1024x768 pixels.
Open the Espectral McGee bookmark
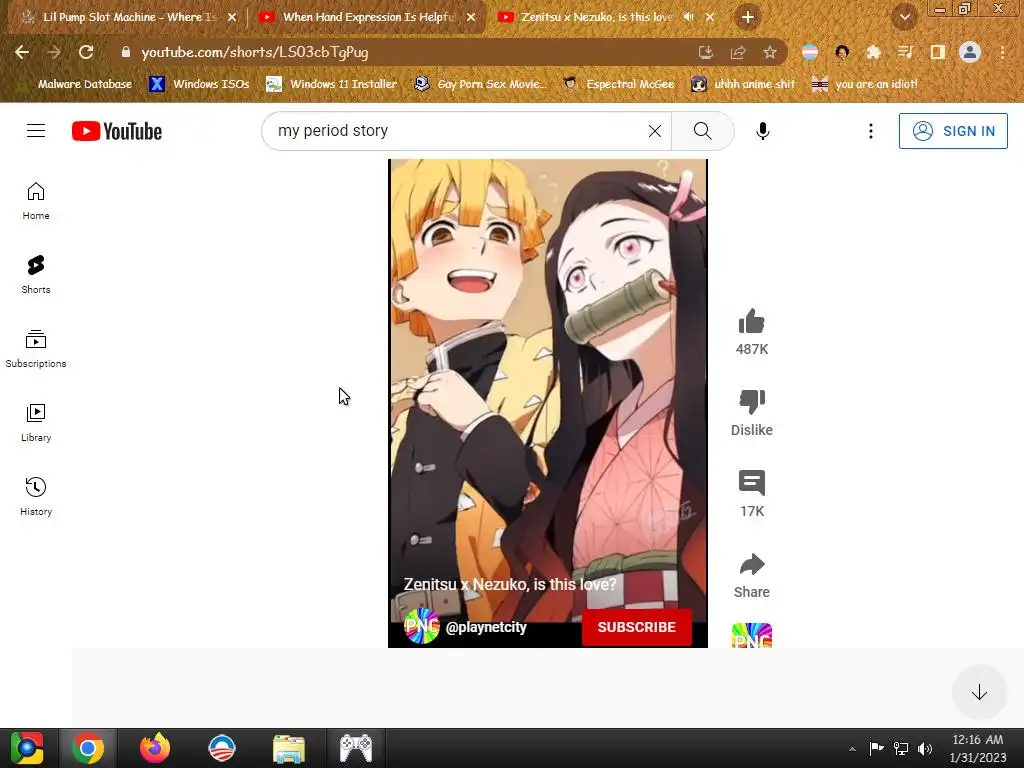tap(619, 84)
